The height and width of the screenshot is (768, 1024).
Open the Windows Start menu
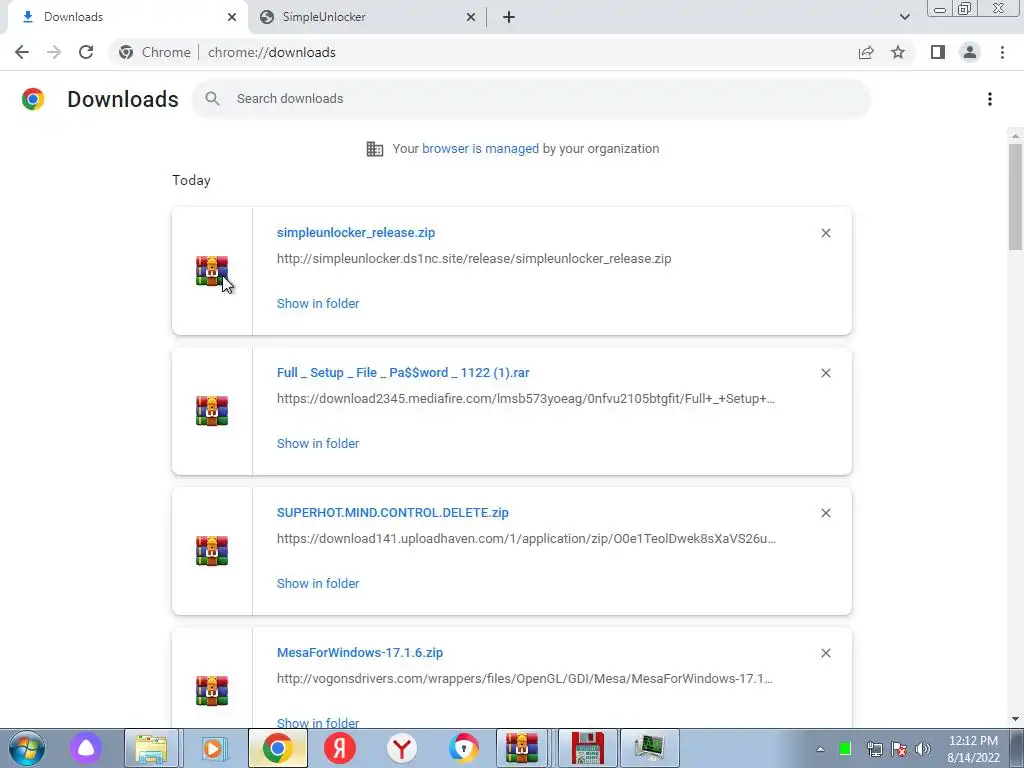click(x=27, y=748)
